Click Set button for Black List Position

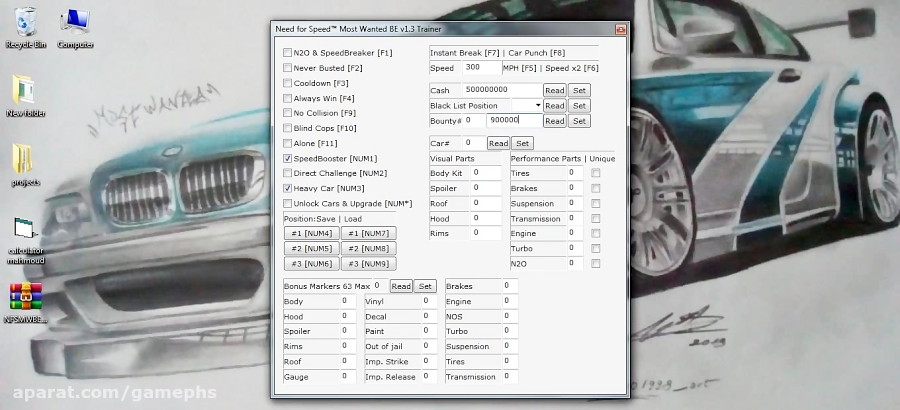pyautogui.click(x=579, y=106)
